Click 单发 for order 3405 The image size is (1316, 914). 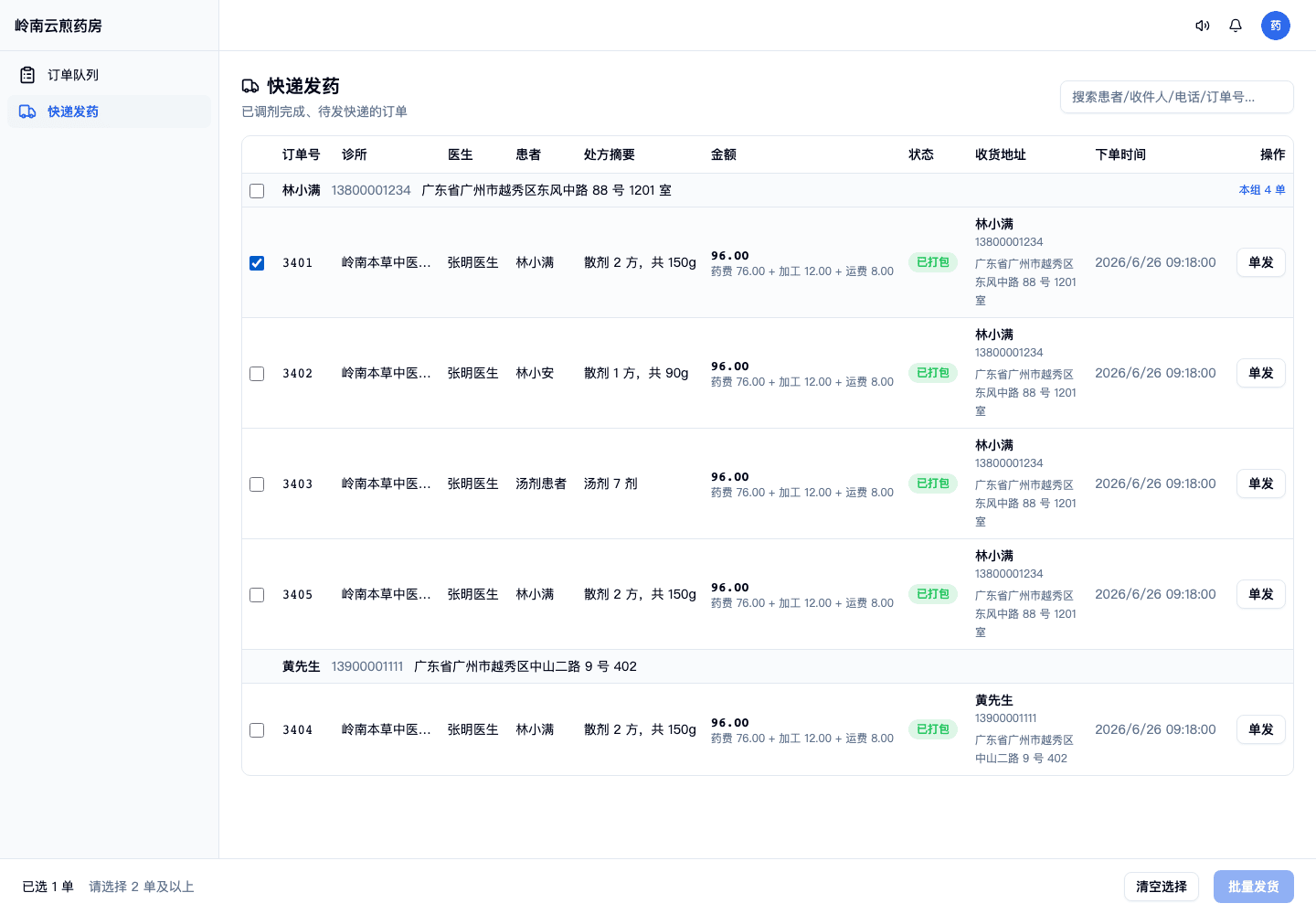coord(1261,594)
